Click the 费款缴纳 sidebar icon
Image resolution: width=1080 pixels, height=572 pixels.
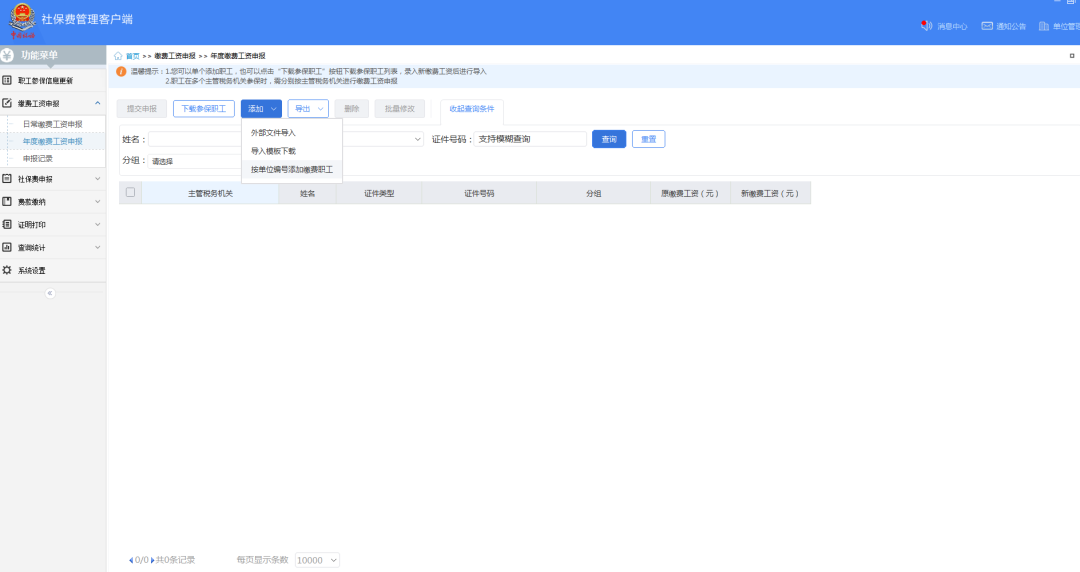pyautogui.click(x=7, y=201)
